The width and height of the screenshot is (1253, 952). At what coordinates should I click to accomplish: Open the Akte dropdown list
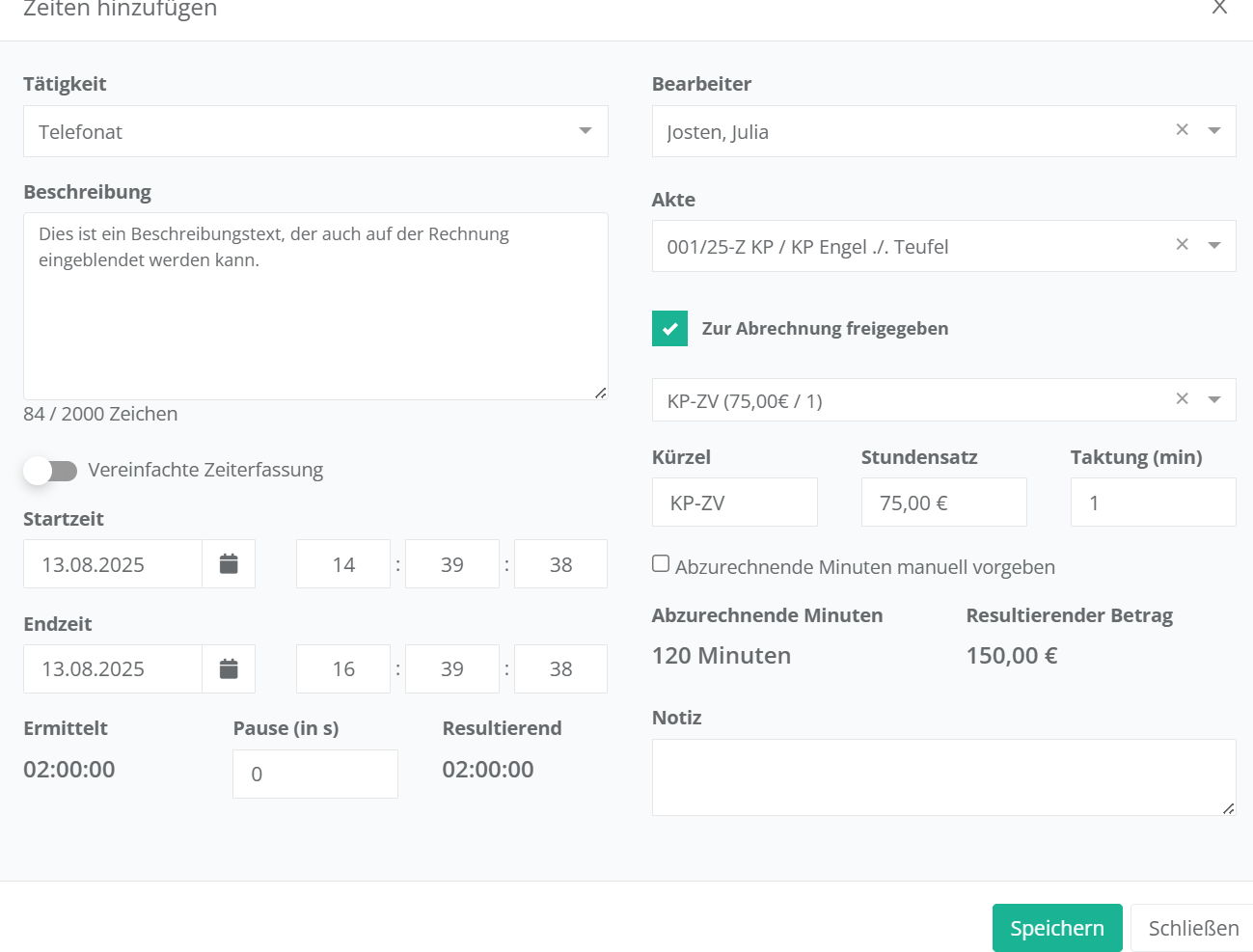pos(1214,246)
